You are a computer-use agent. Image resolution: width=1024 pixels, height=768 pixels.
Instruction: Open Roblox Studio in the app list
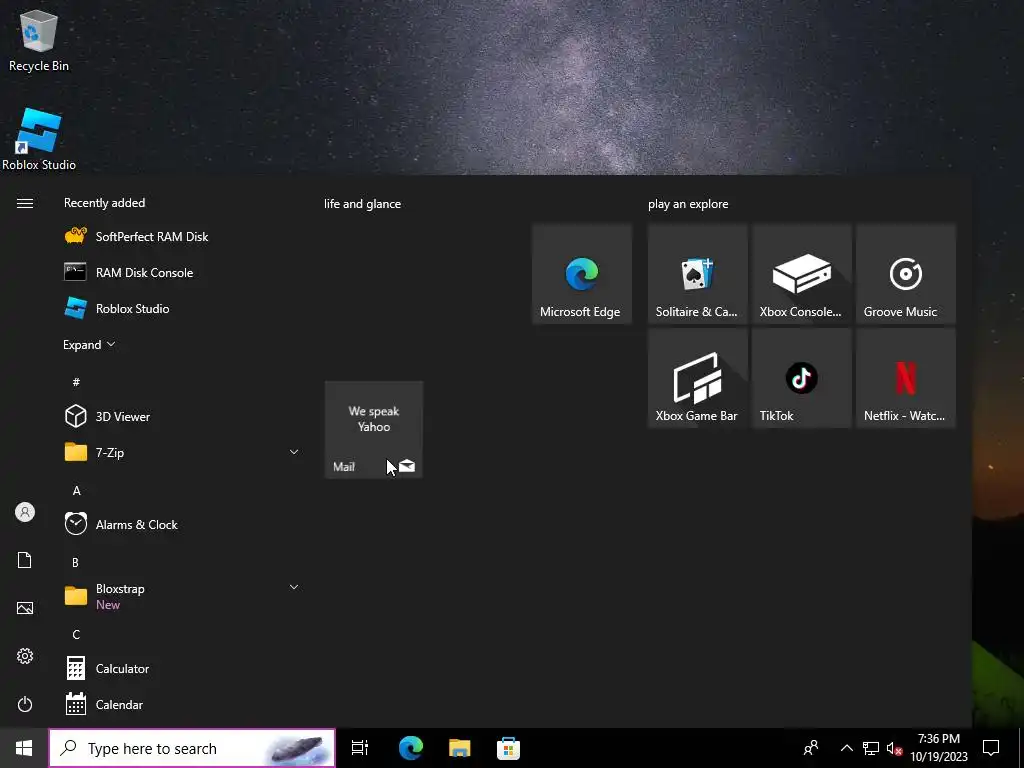[182, 308]
